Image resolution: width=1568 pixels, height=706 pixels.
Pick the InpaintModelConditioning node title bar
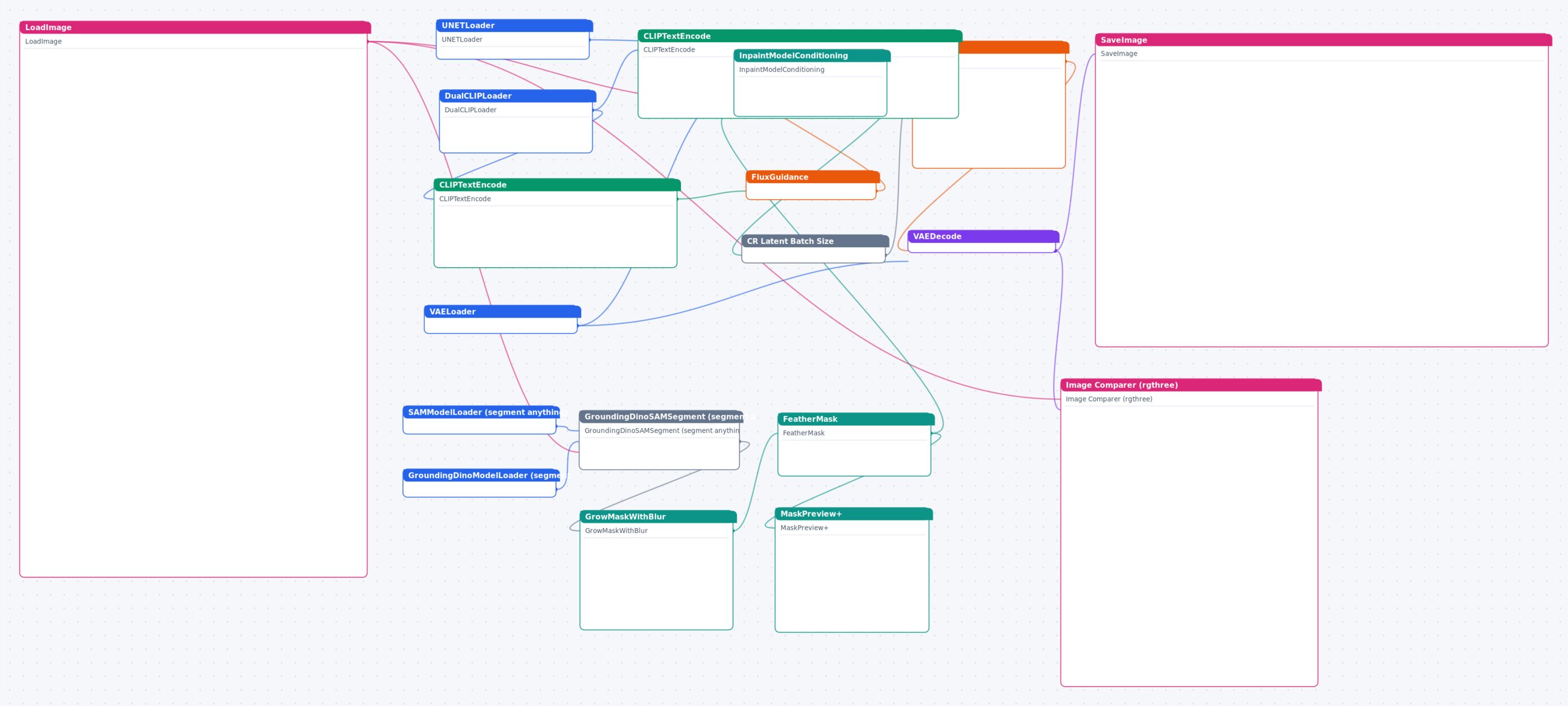coord(812,55)
